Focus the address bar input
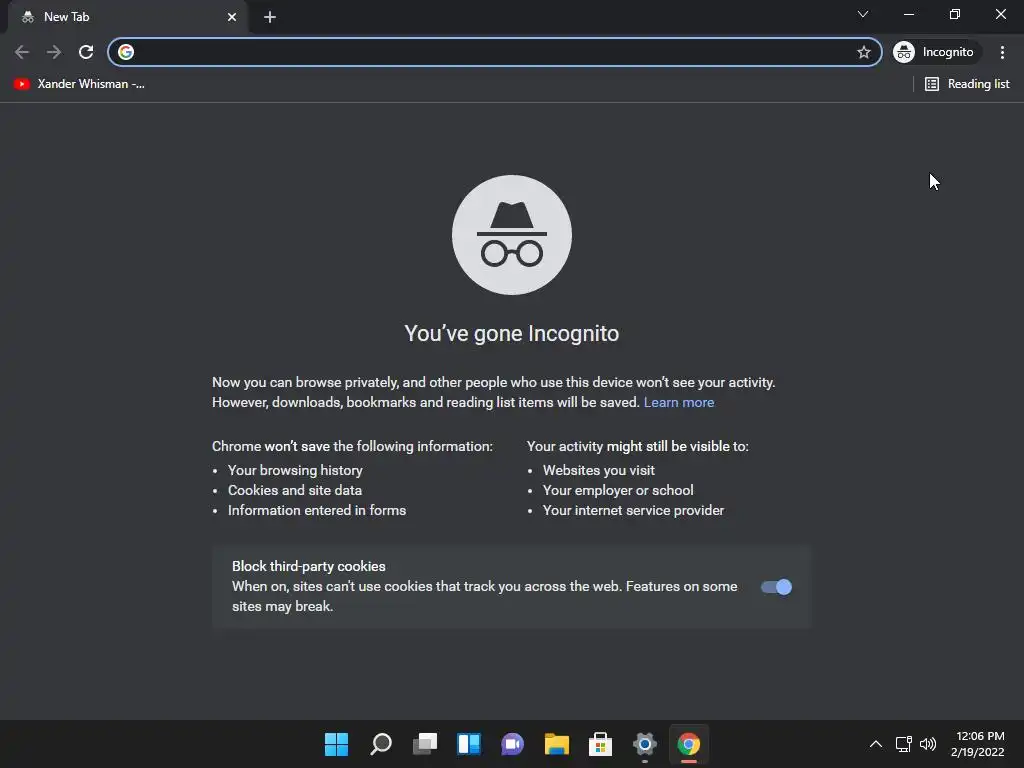1024x768 pixels. coord(494,52)
